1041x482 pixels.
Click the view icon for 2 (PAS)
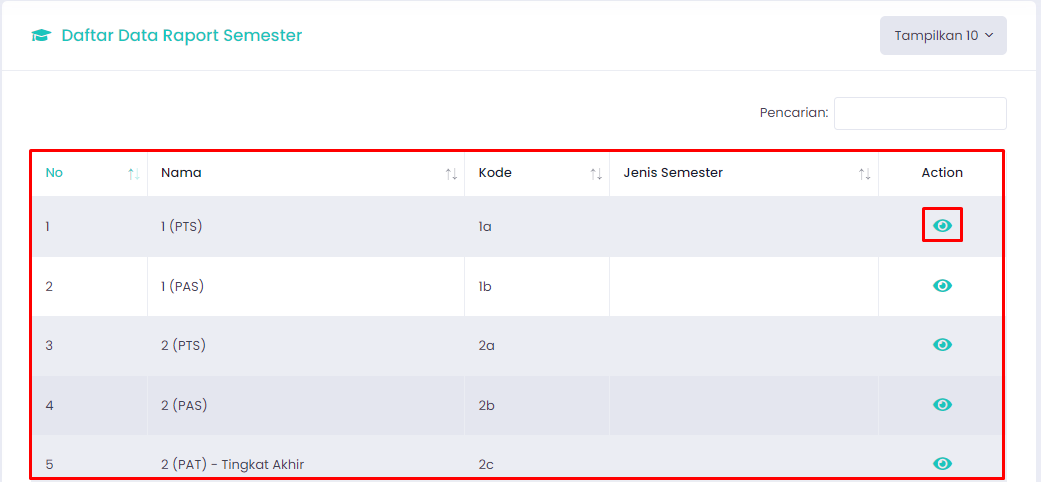[942, 404]
